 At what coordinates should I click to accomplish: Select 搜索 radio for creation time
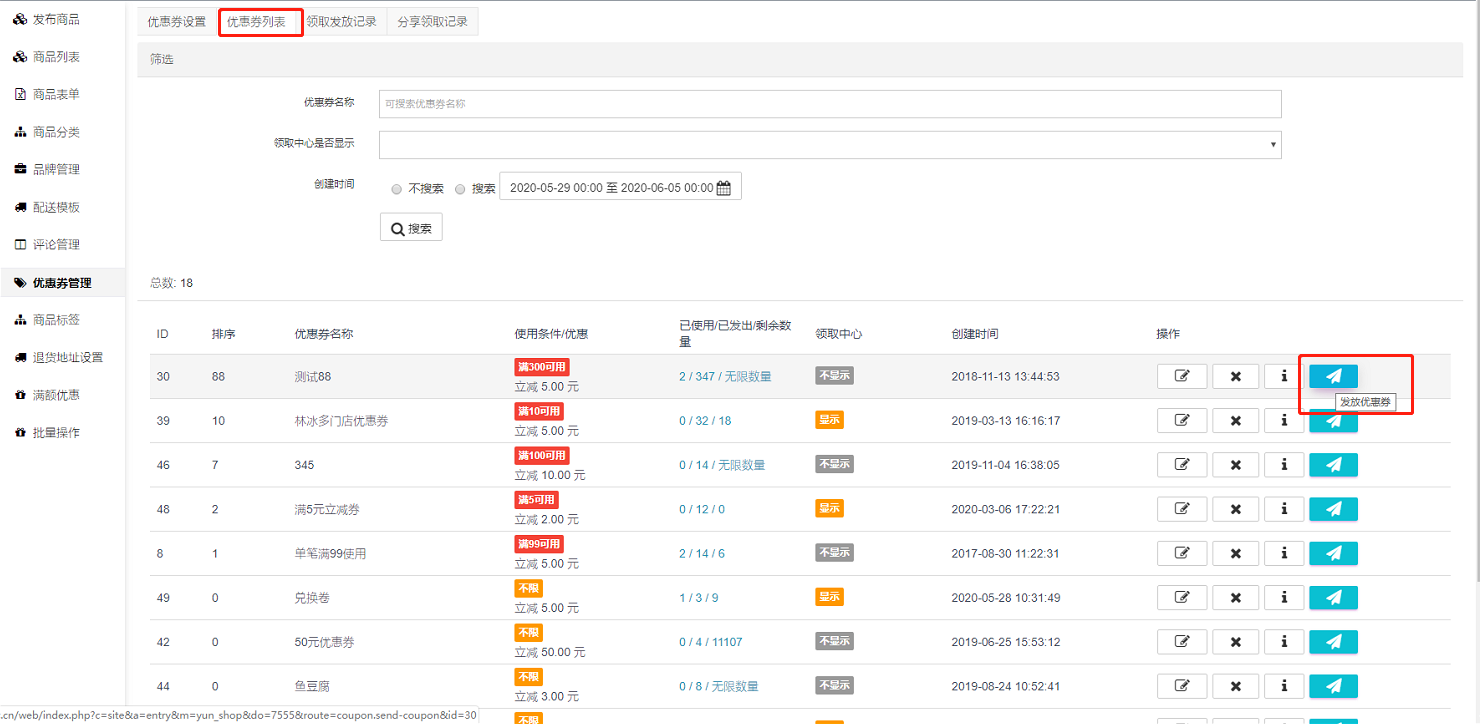460,189
